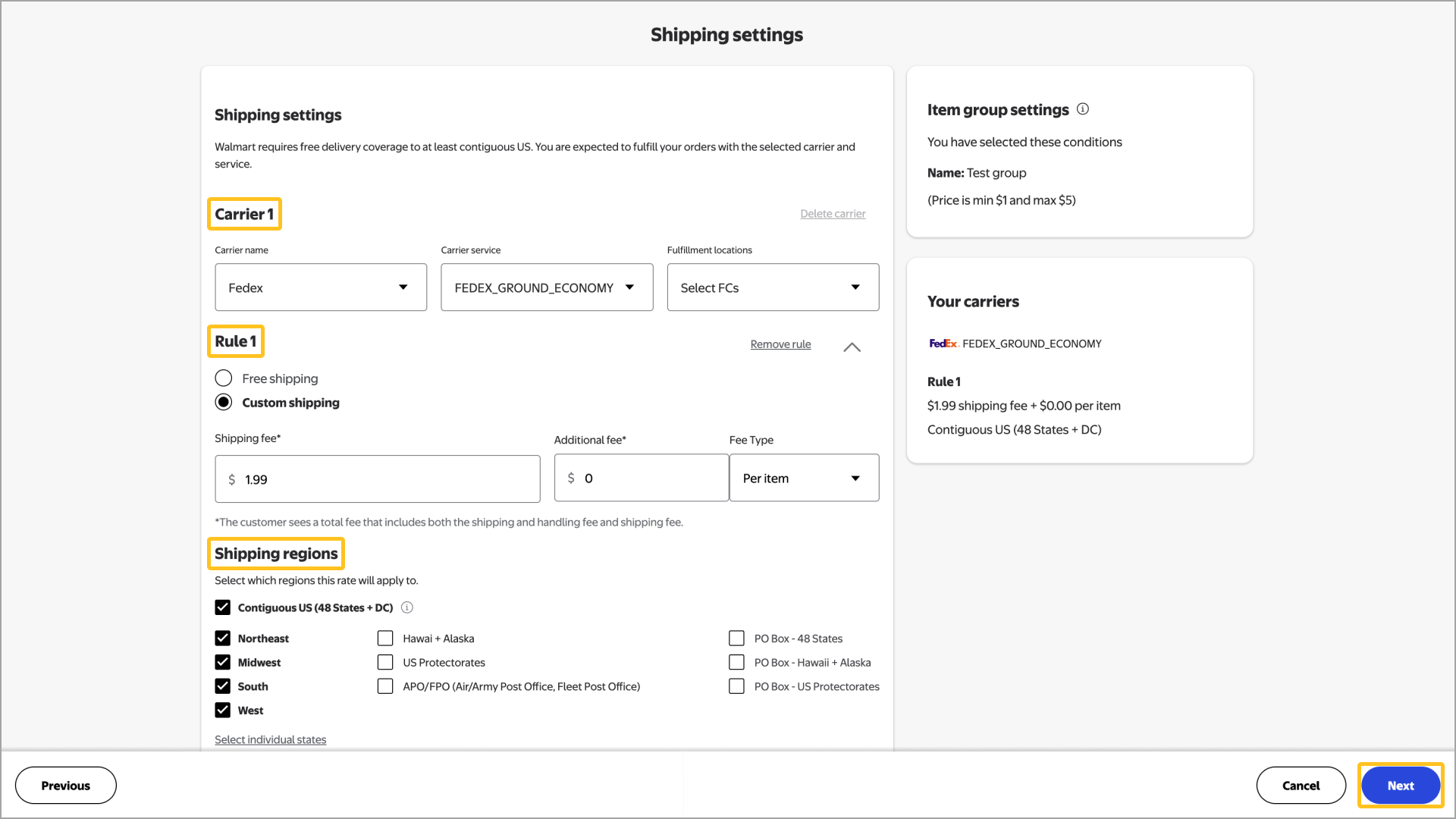This screenshot has height=819, width=1456.
Task: Click the Delete carrier link
Action: coord(833,213)
